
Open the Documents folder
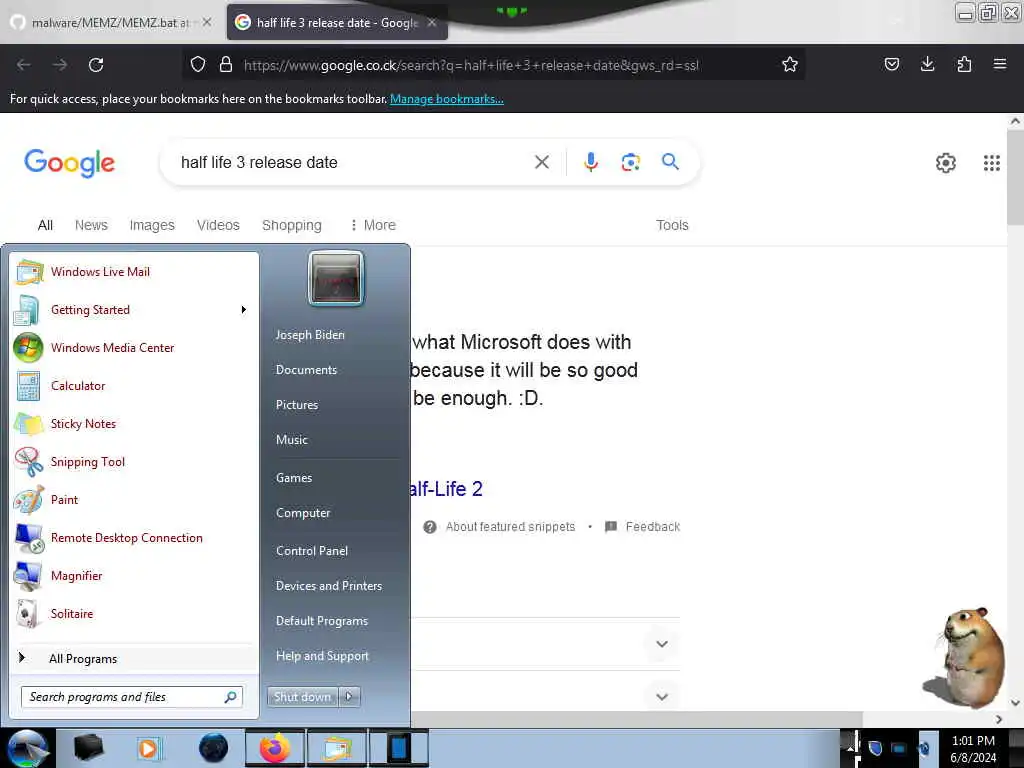point(306,370)
